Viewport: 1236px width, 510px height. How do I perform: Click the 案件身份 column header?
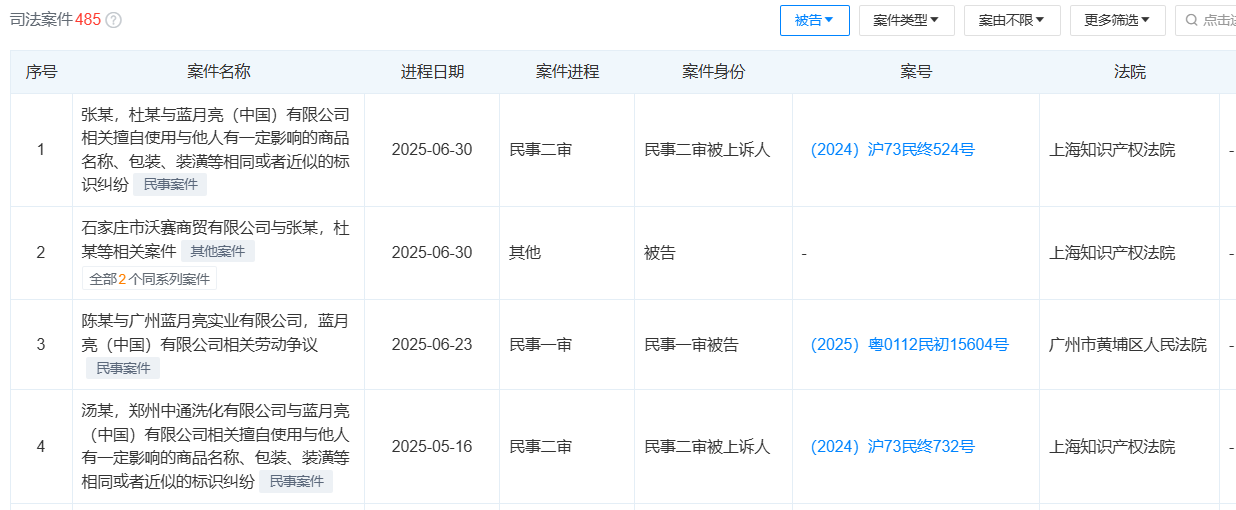click(x=713, y=72)
